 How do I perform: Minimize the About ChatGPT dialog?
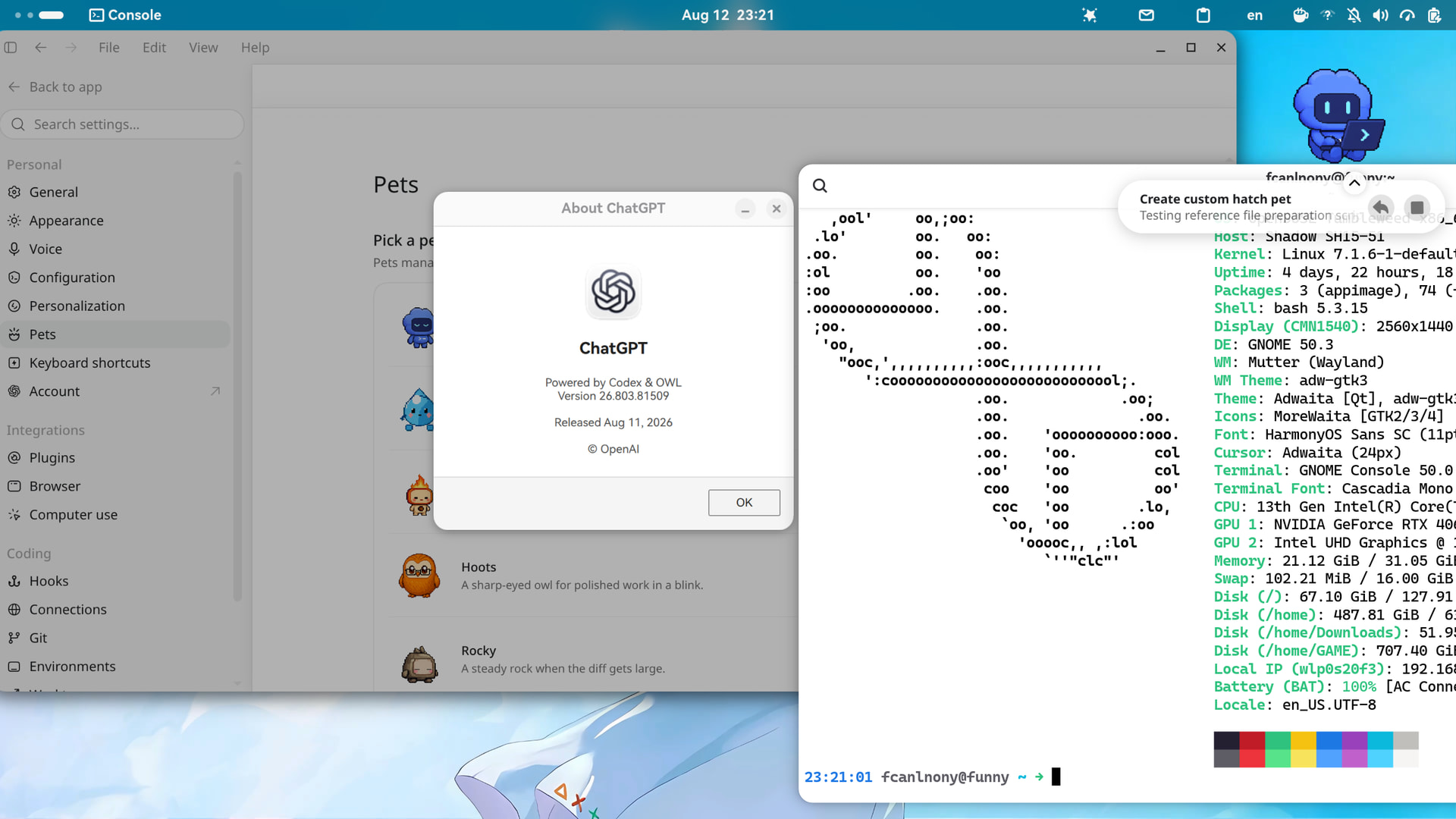[x=745, y=209]
